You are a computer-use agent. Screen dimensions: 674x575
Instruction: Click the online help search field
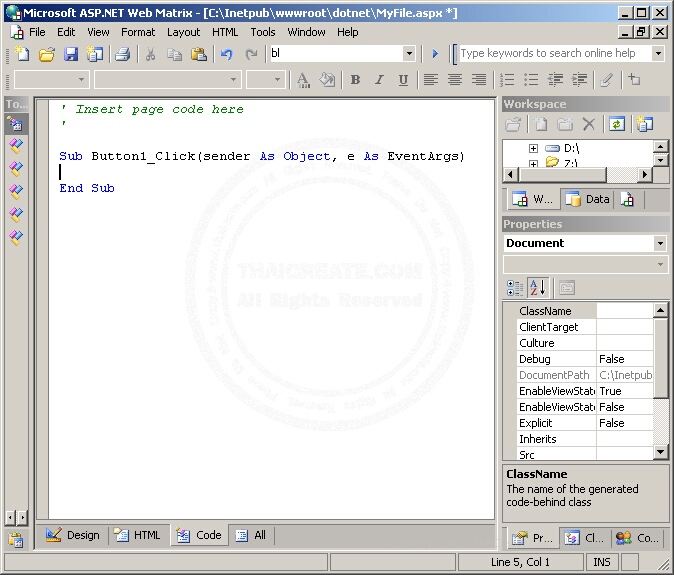pos(555,54)
